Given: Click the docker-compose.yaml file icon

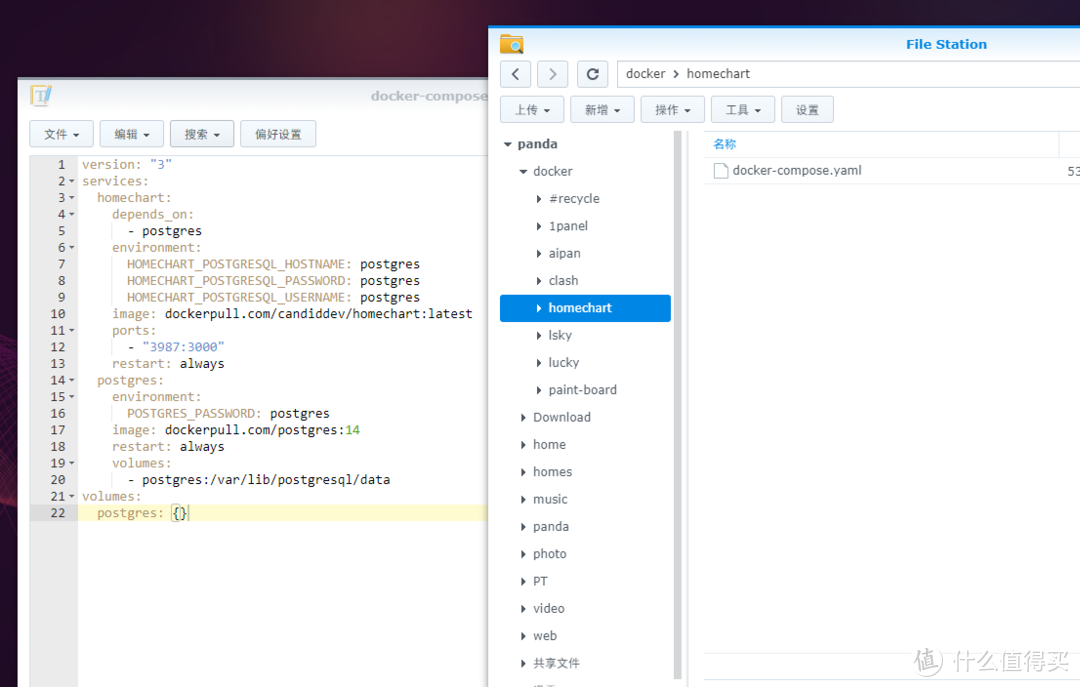Looking at the screenshot, I should point(720,171).
